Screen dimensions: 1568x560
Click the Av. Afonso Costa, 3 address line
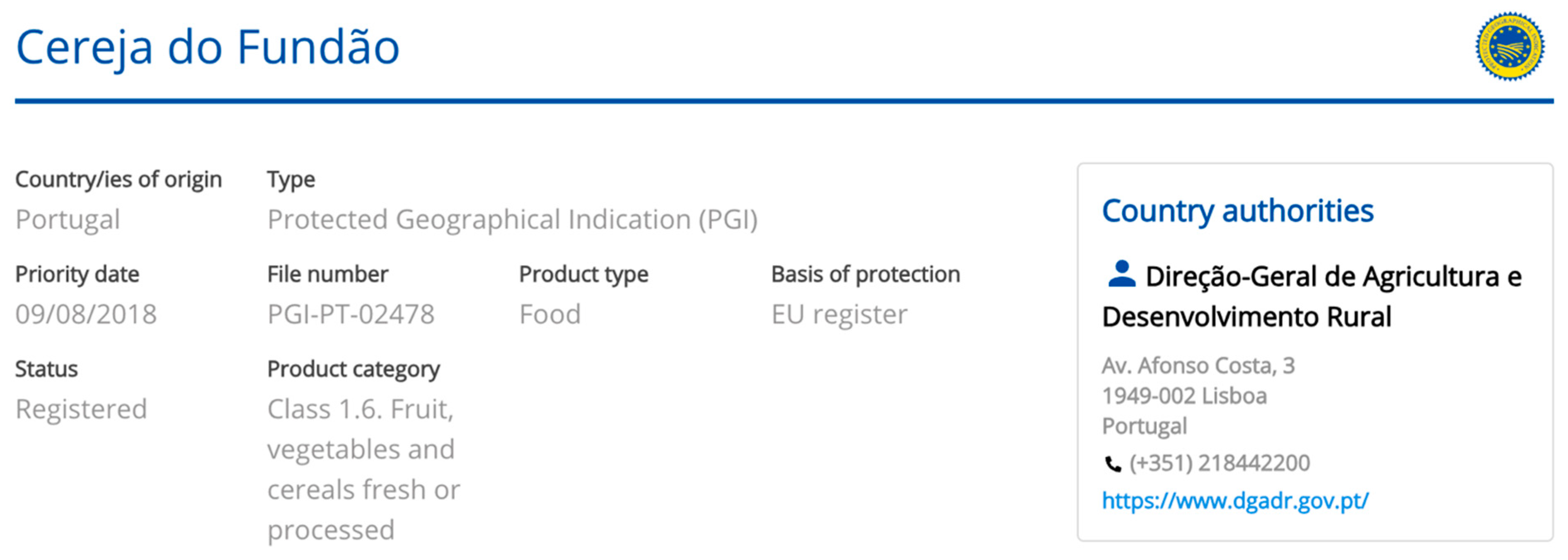1198,366
